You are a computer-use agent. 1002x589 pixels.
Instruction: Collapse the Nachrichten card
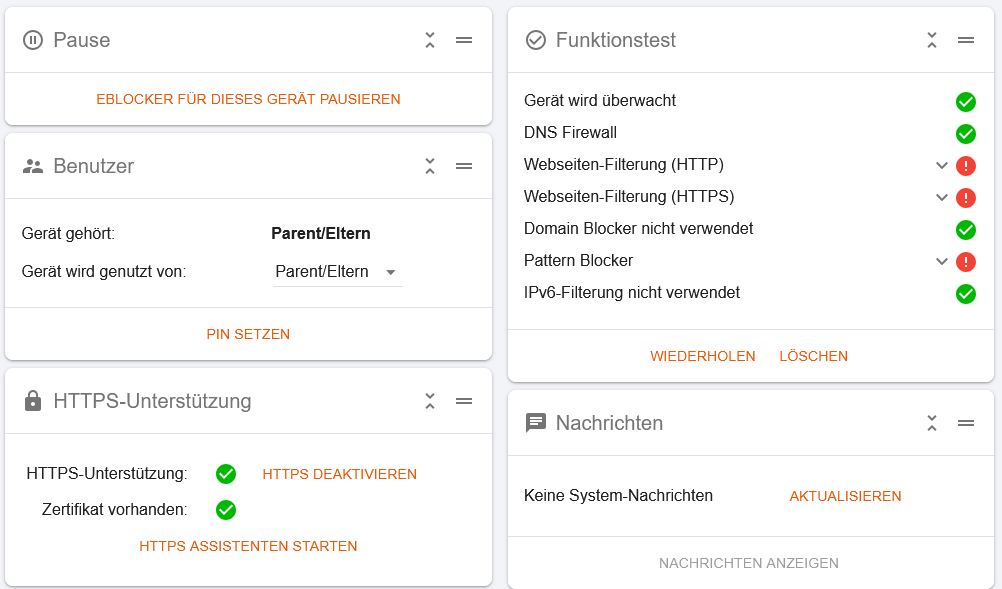pos(932,423)
